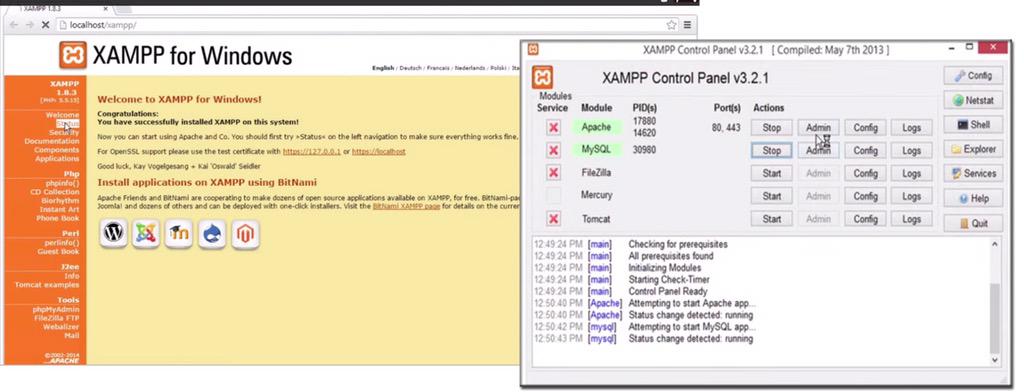The height and width of the screenshot is (392, 1024).
Task: Open the https://localhost link
Action: (x=379, y=152)
